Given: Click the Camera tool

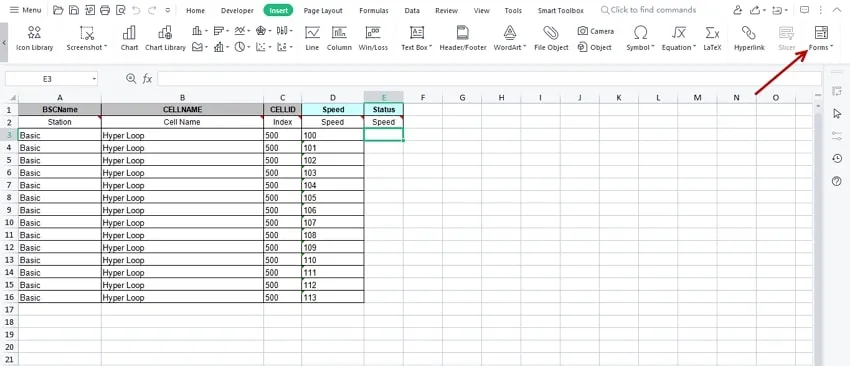Looking at the screenshot, I should click(596, 31).
